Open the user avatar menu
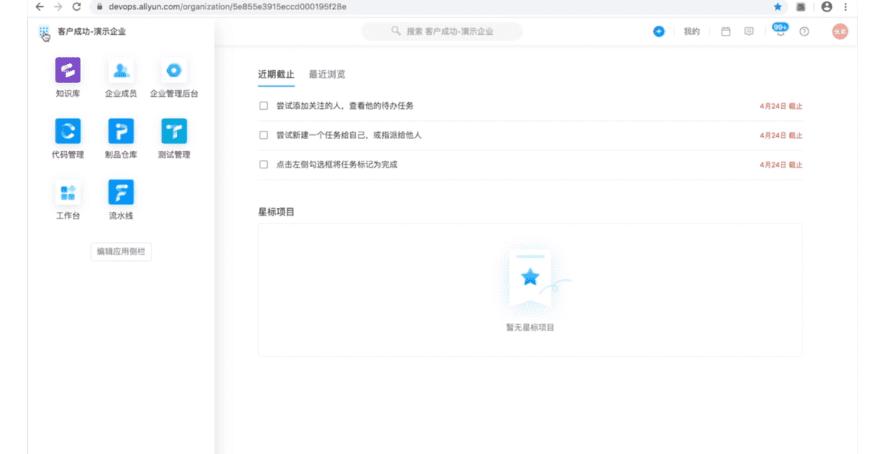The height and width of the screenshot is (454, 885). click(x=840, y=32)
